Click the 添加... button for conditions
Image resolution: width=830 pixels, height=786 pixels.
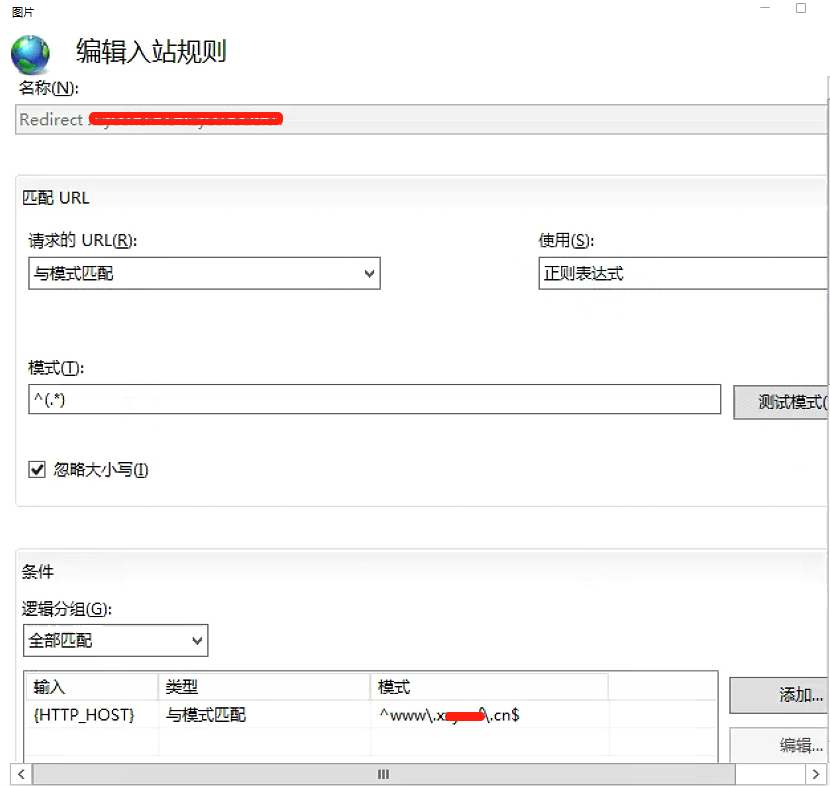tap(780, 695)
